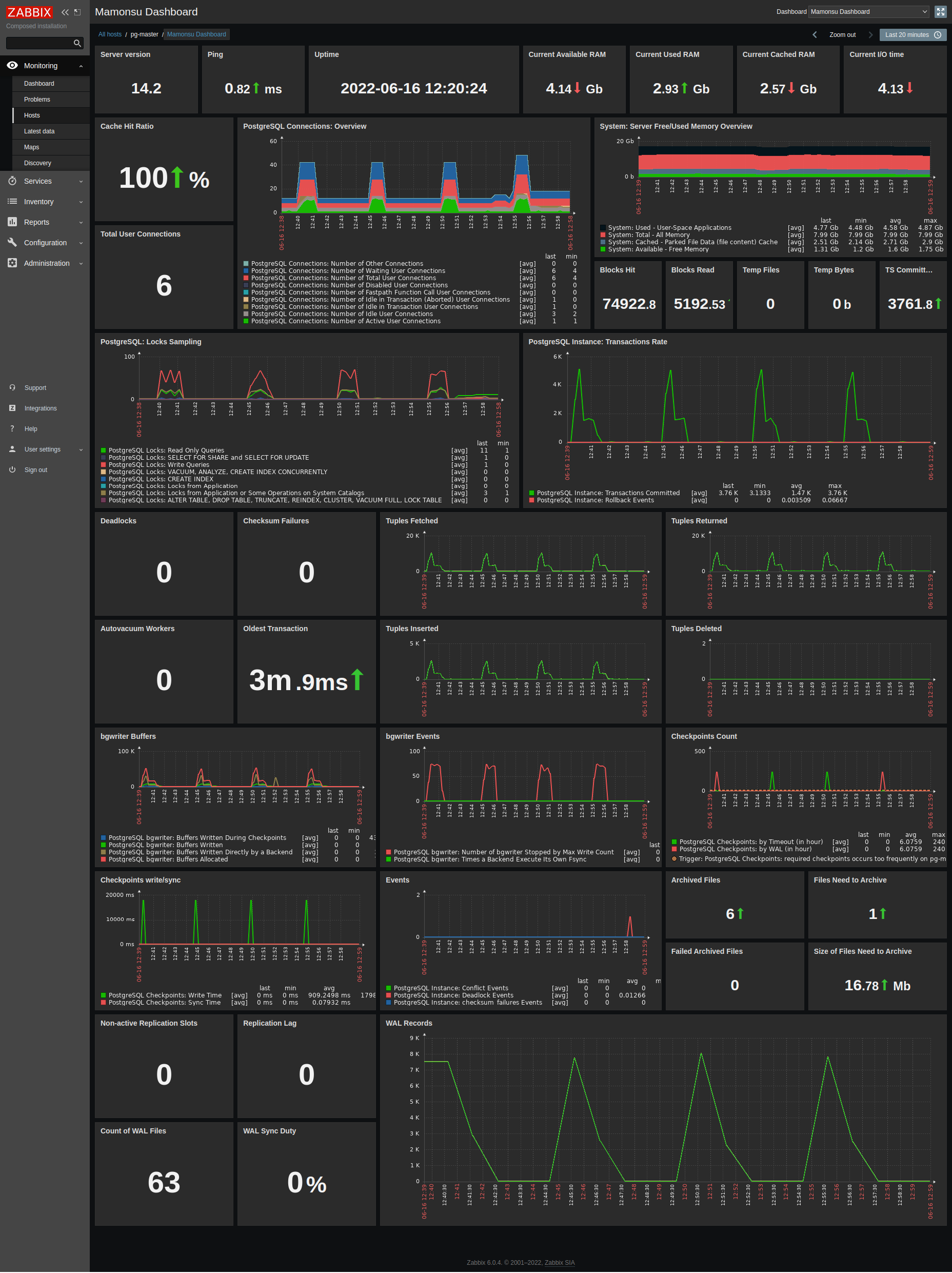Expand the Inventory menu
This screenshot has width=952, height=1273.
click(x=81, y=202)
